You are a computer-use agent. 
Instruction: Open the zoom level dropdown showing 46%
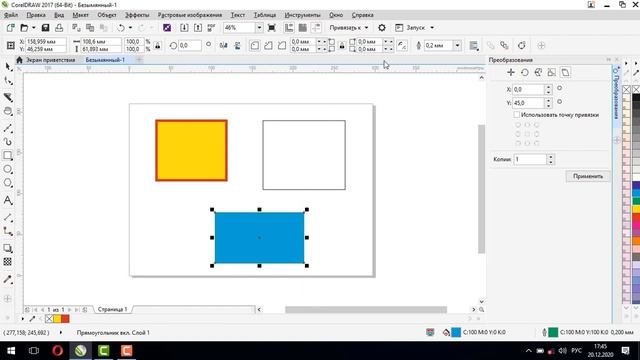(x=259, y=28)
